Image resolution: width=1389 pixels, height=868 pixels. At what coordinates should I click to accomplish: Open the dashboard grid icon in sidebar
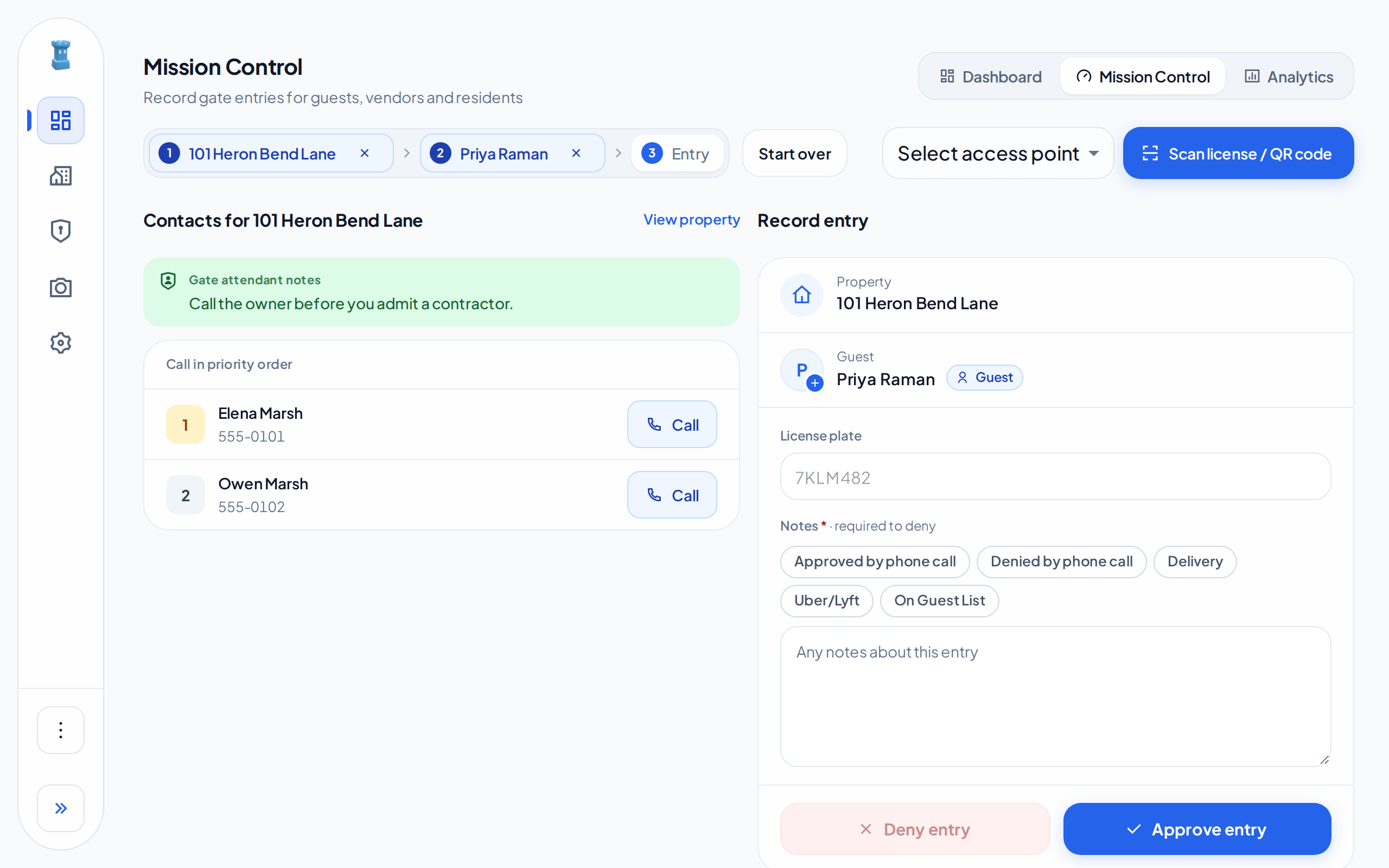[x=60, y=120]
